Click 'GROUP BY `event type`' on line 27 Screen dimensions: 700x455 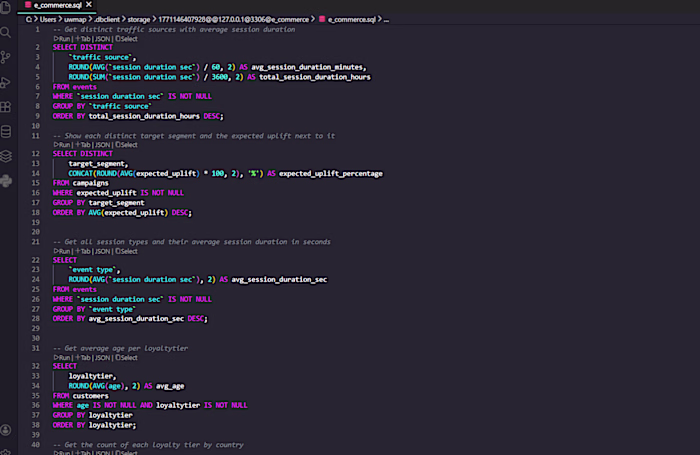[x=94, y=309]
